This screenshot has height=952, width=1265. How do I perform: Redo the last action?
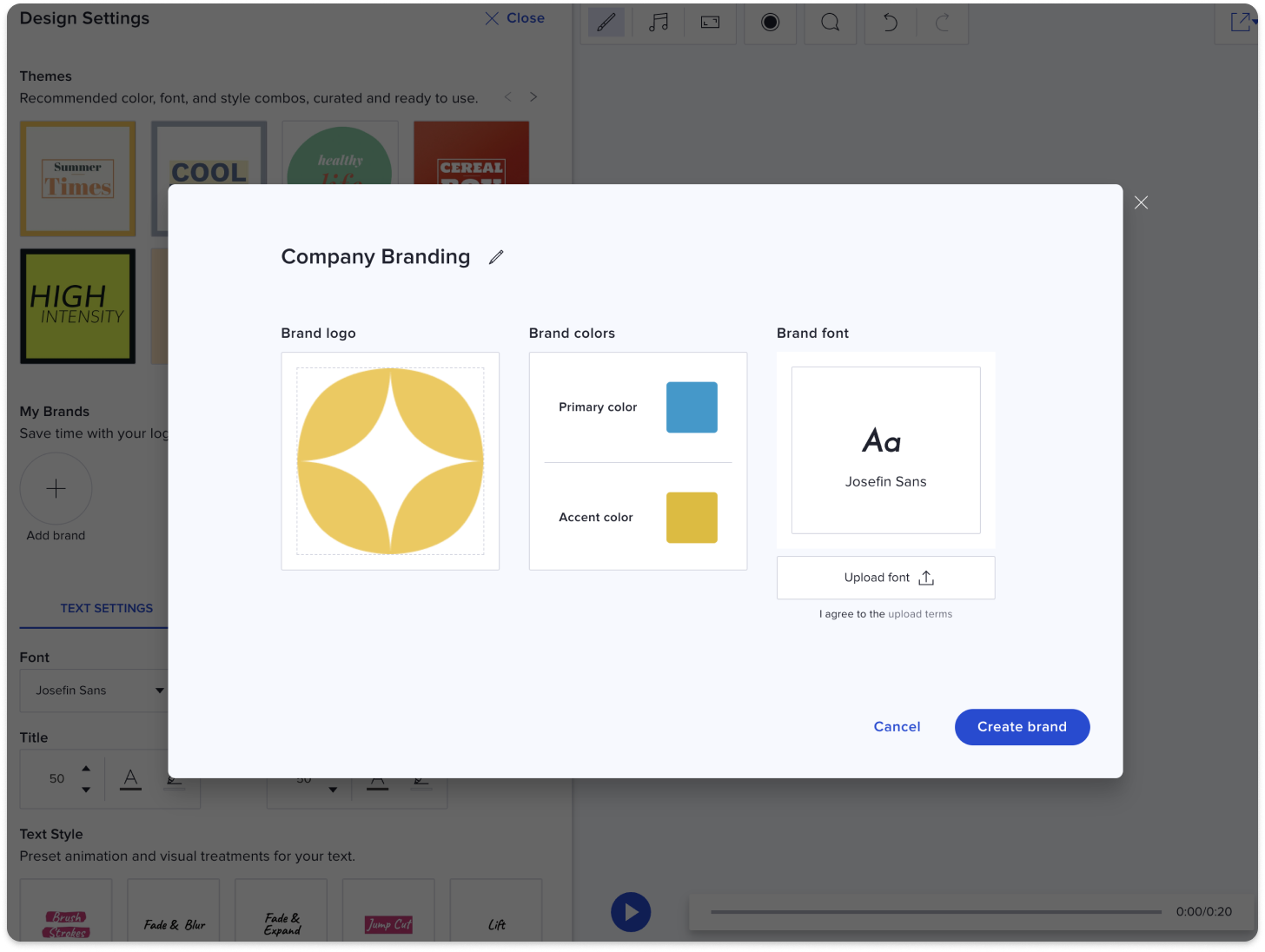[943, 23]
